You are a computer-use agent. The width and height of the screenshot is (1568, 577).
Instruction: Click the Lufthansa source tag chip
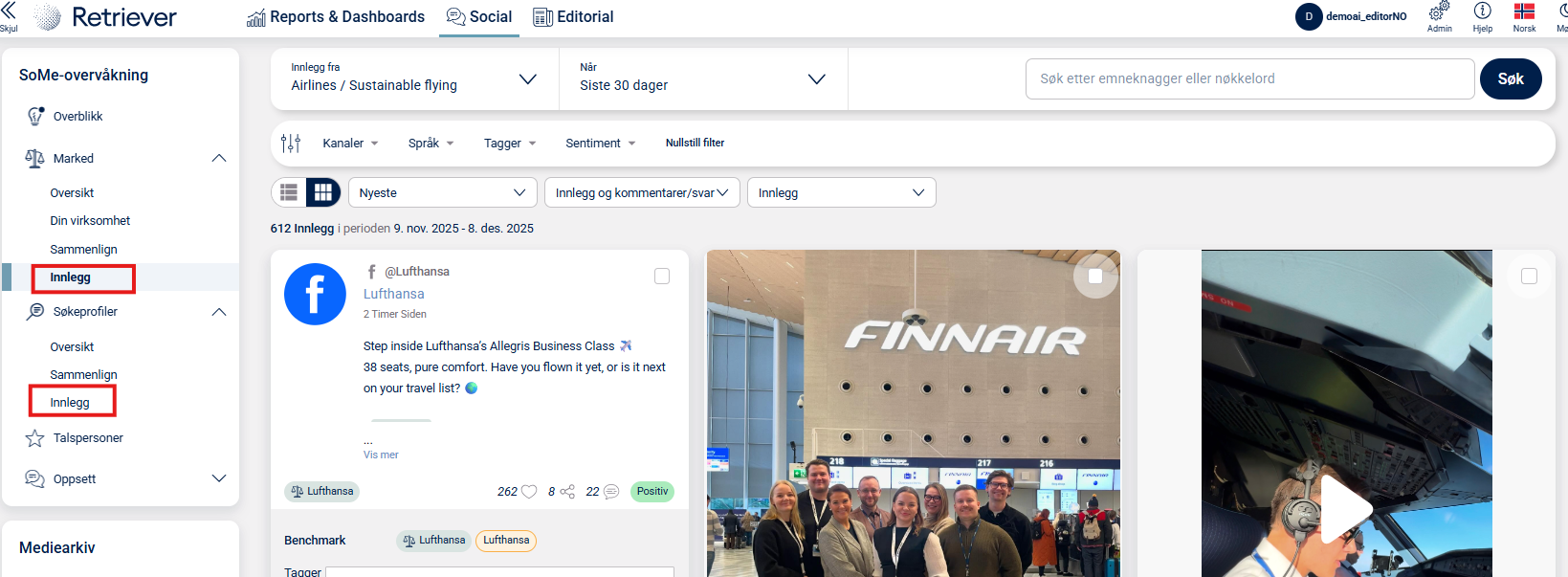tap(321, 492)
